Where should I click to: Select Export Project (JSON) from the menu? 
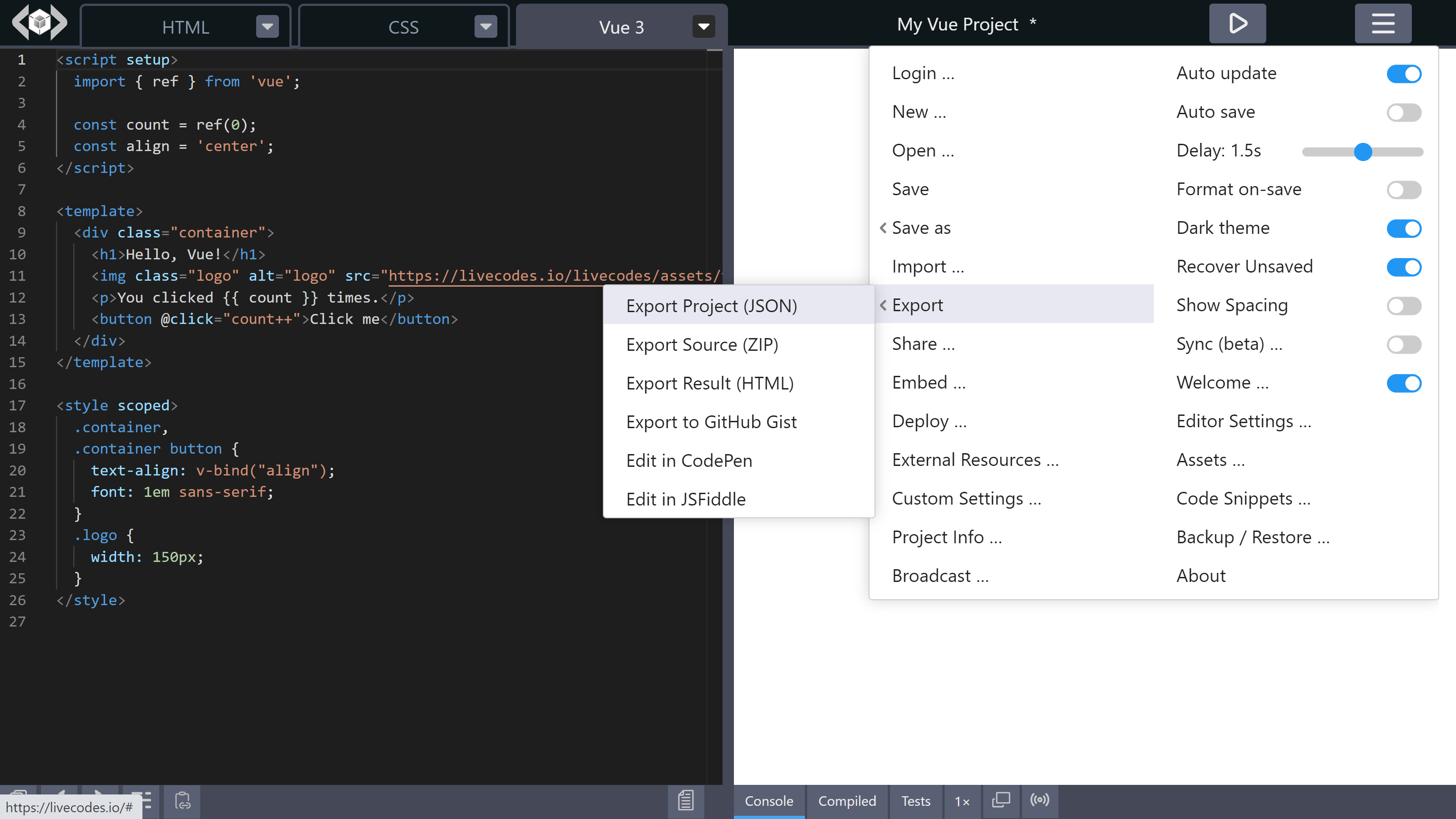pyautogui.click(x=712, y=305)
